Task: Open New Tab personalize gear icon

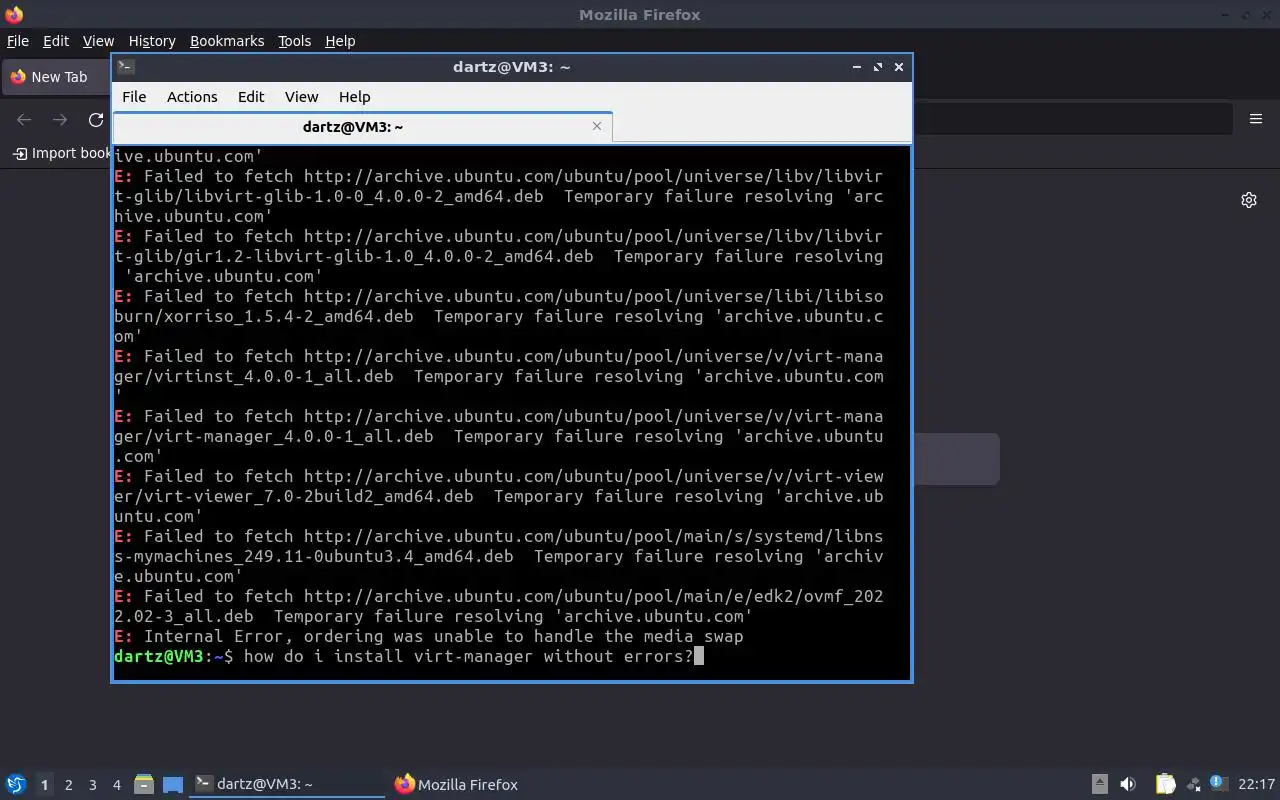Action: click(1249, 200)
